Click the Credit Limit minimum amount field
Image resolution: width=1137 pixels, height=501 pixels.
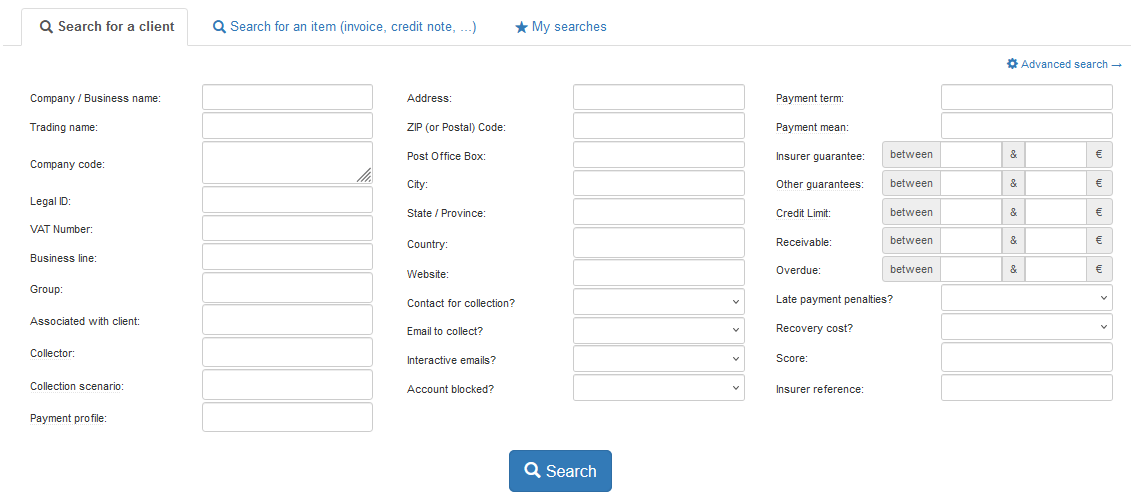pos(970,212)
